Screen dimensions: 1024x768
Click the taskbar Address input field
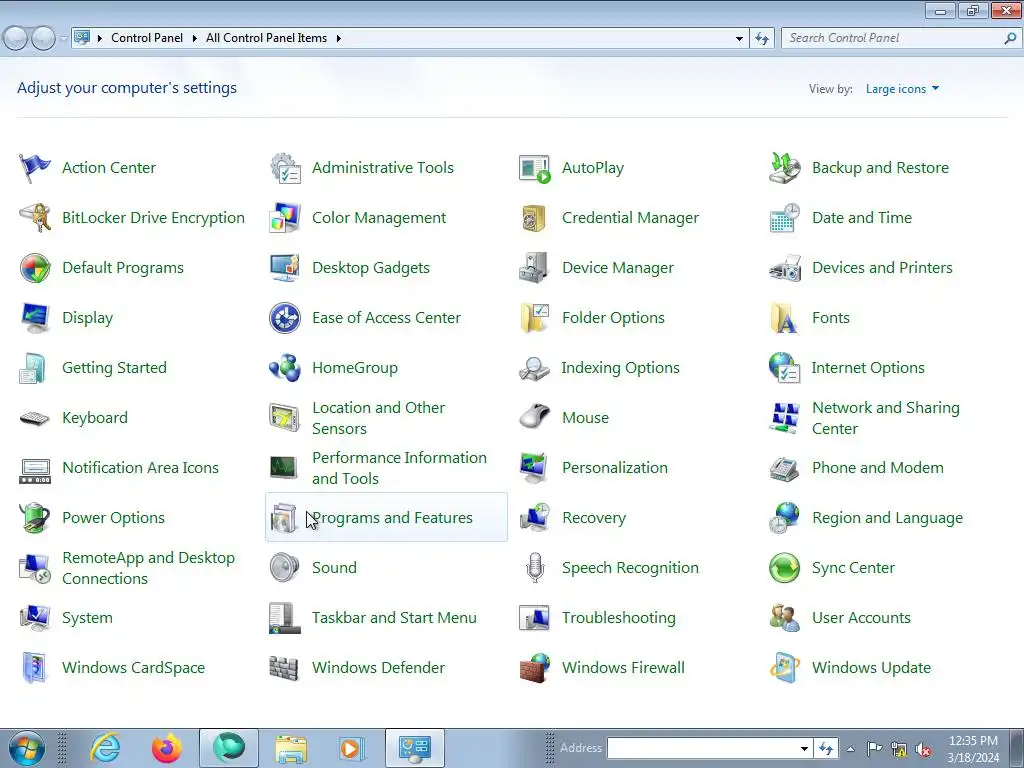click(703, 748)
